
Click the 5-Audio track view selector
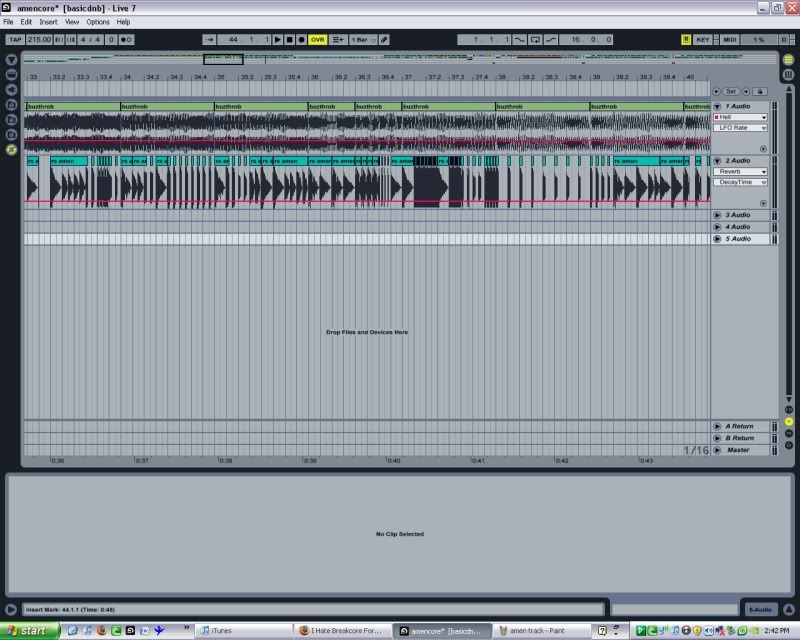click(x=760, y=609)
